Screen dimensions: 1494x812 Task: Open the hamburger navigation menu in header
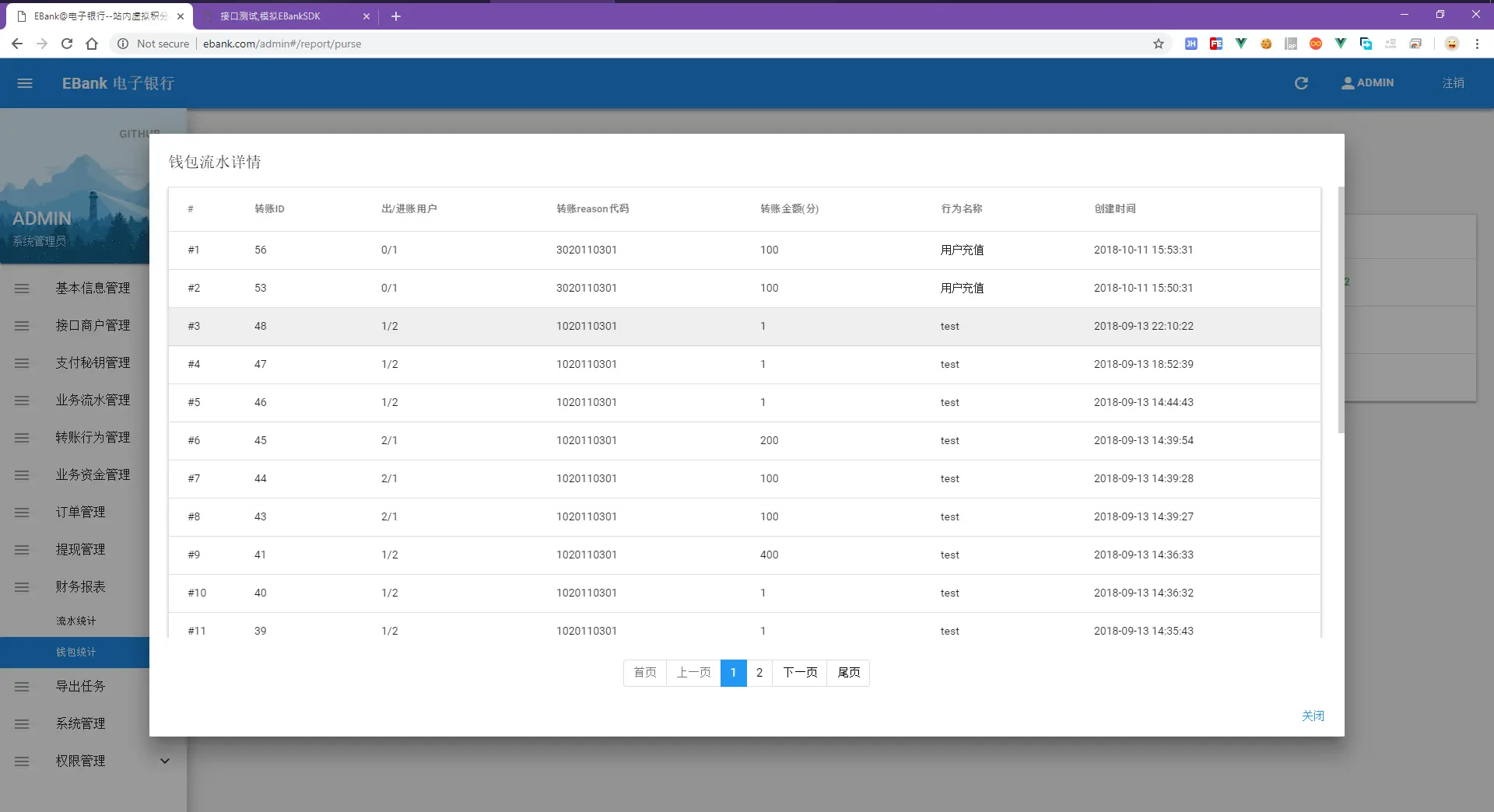25,83
